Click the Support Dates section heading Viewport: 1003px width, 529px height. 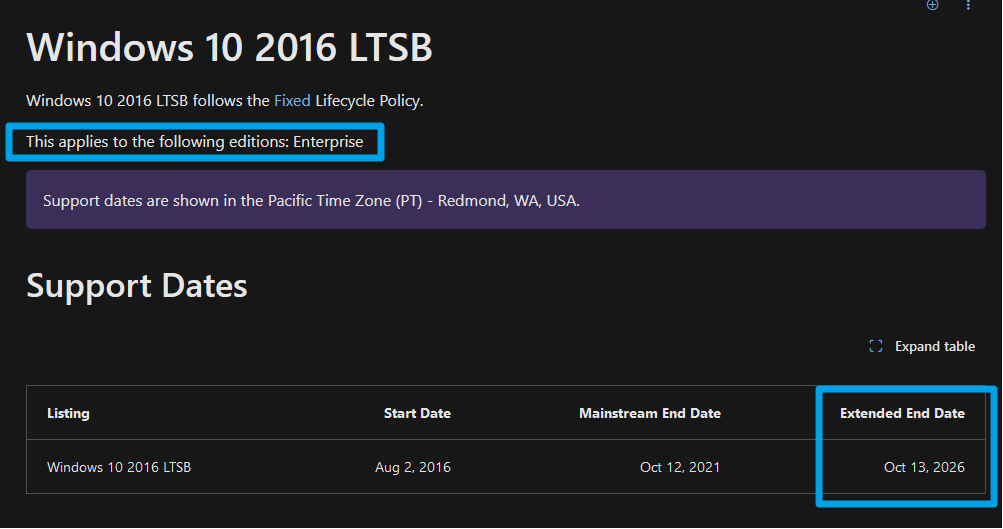pyautogui.click(x=137, y=285)
